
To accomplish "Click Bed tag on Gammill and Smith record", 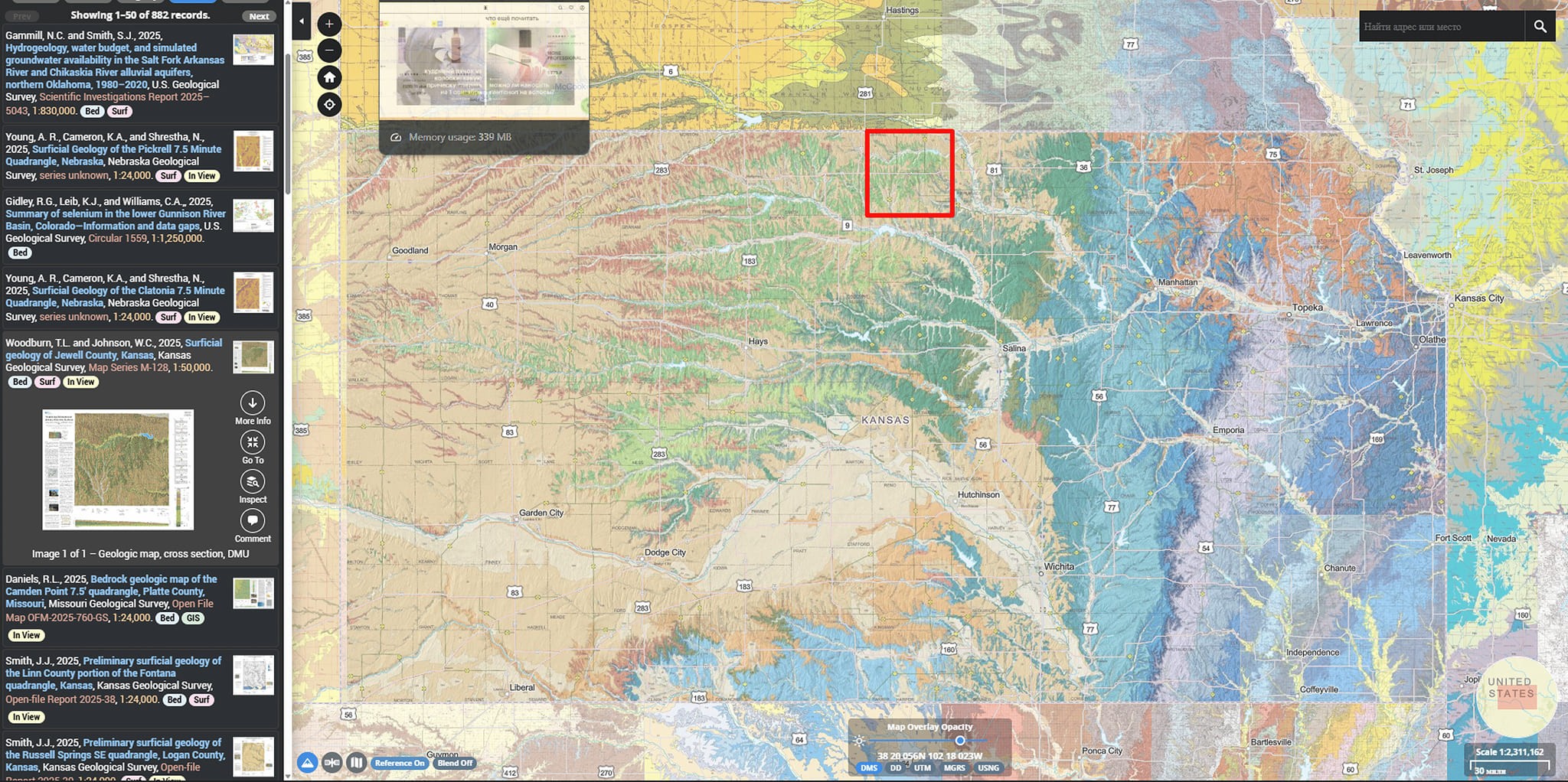I will (92, 111).
